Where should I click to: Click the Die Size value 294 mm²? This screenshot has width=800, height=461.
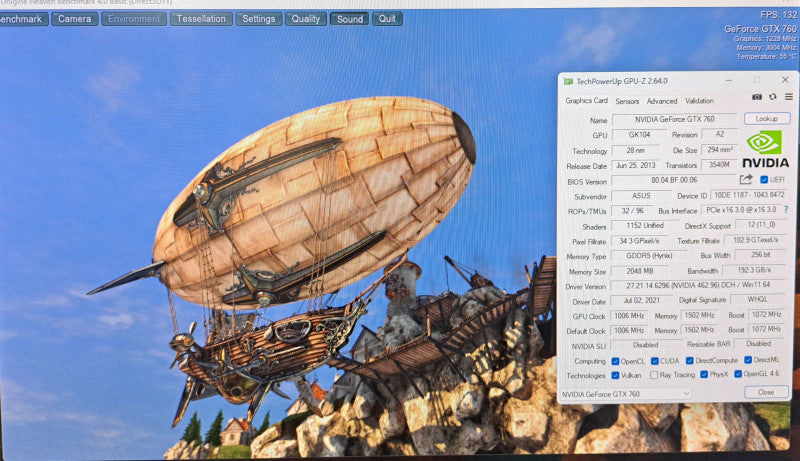(720, 149)
